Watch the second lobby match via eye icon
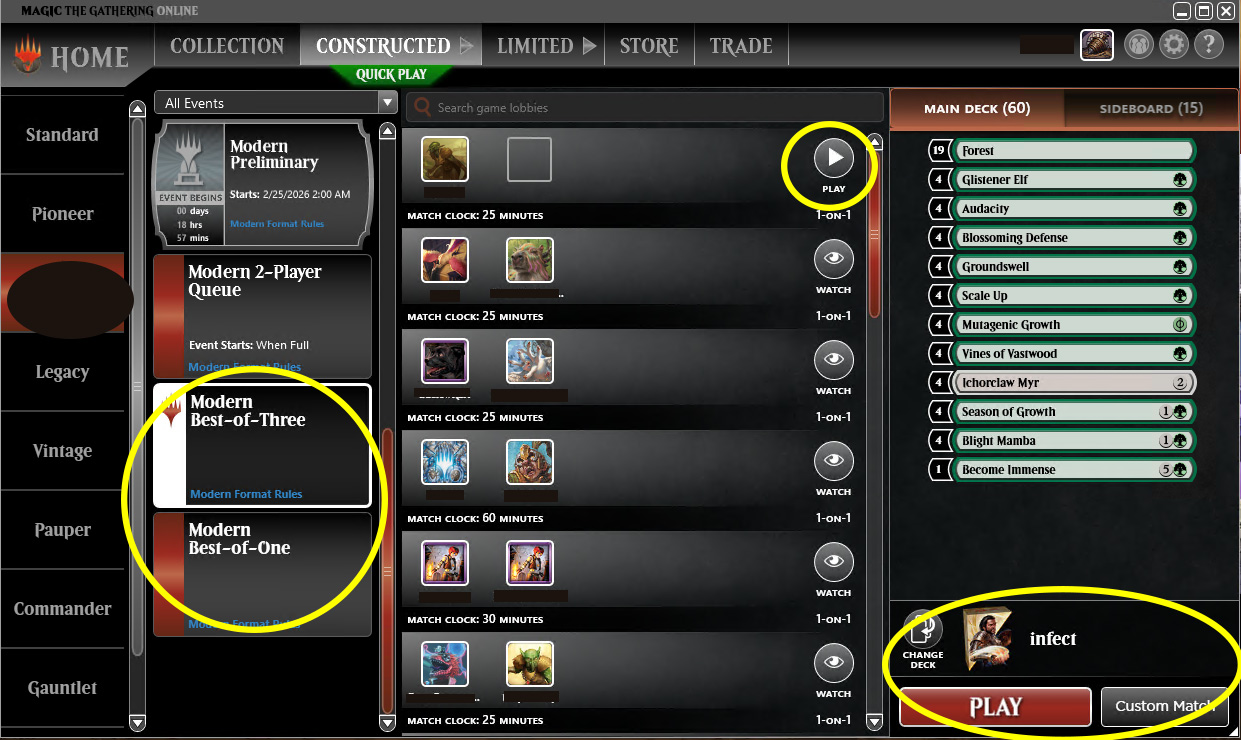Image resolution: width=1241 pixels, height=740 pixels. coord(834,259)
